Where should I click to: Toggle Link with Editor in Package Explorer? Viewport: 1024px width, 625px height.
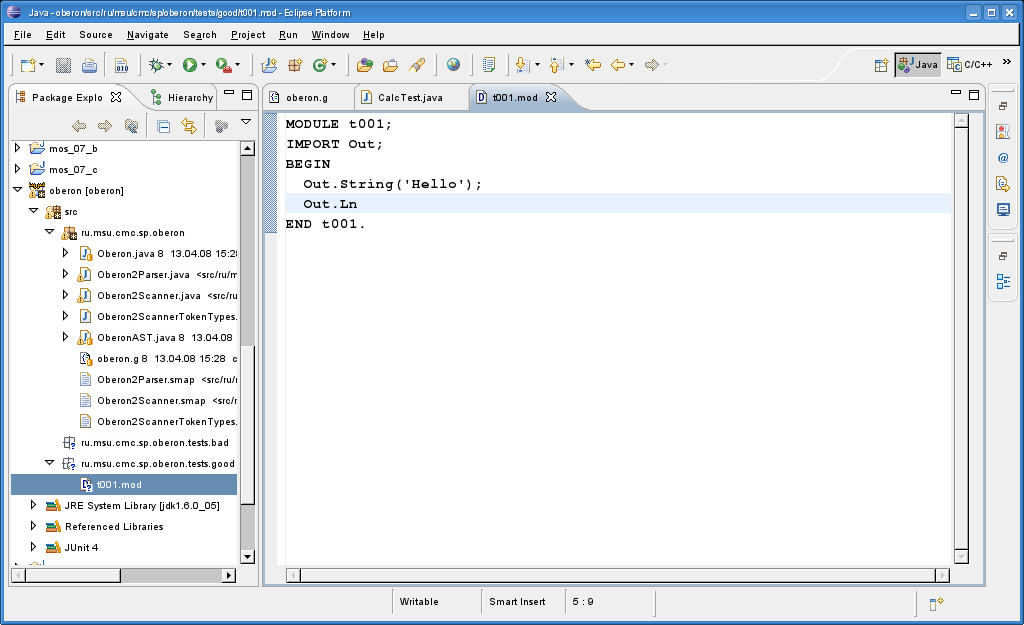188,126
